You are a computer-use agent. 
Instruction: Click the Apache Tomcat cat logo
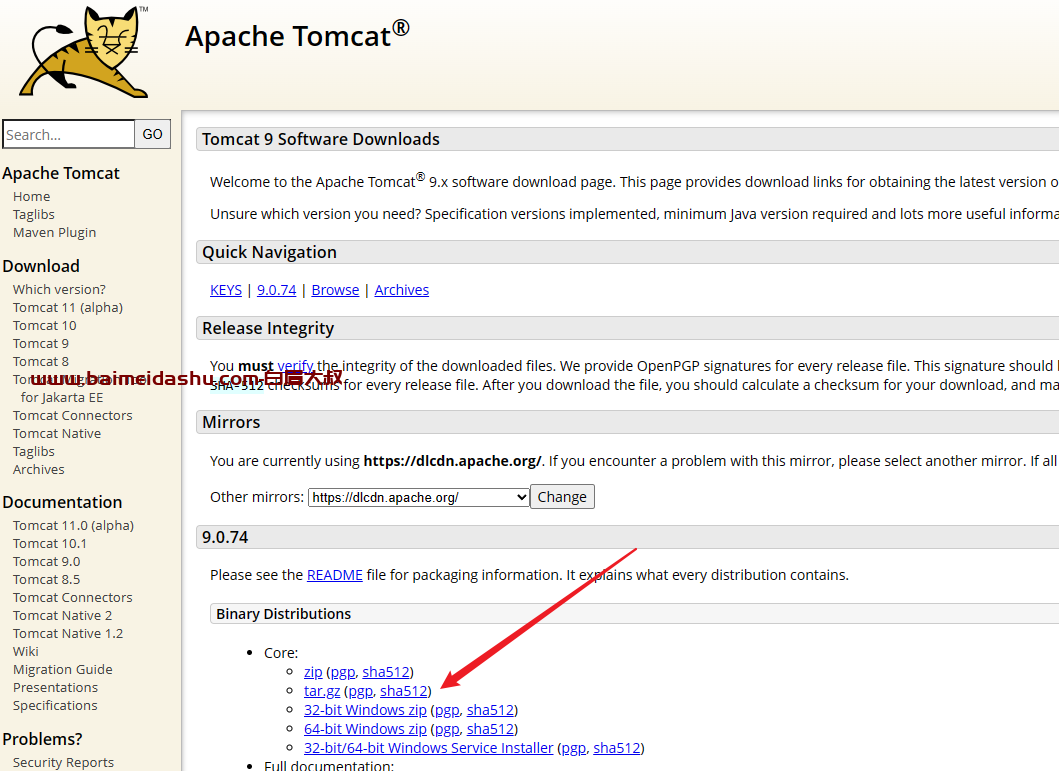(83, 52)
